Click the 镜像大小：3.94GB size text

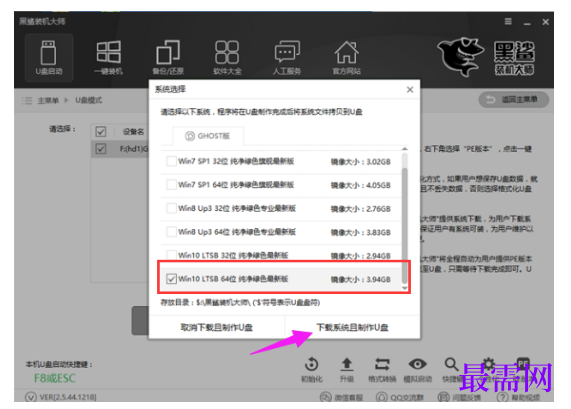(361, 279)
